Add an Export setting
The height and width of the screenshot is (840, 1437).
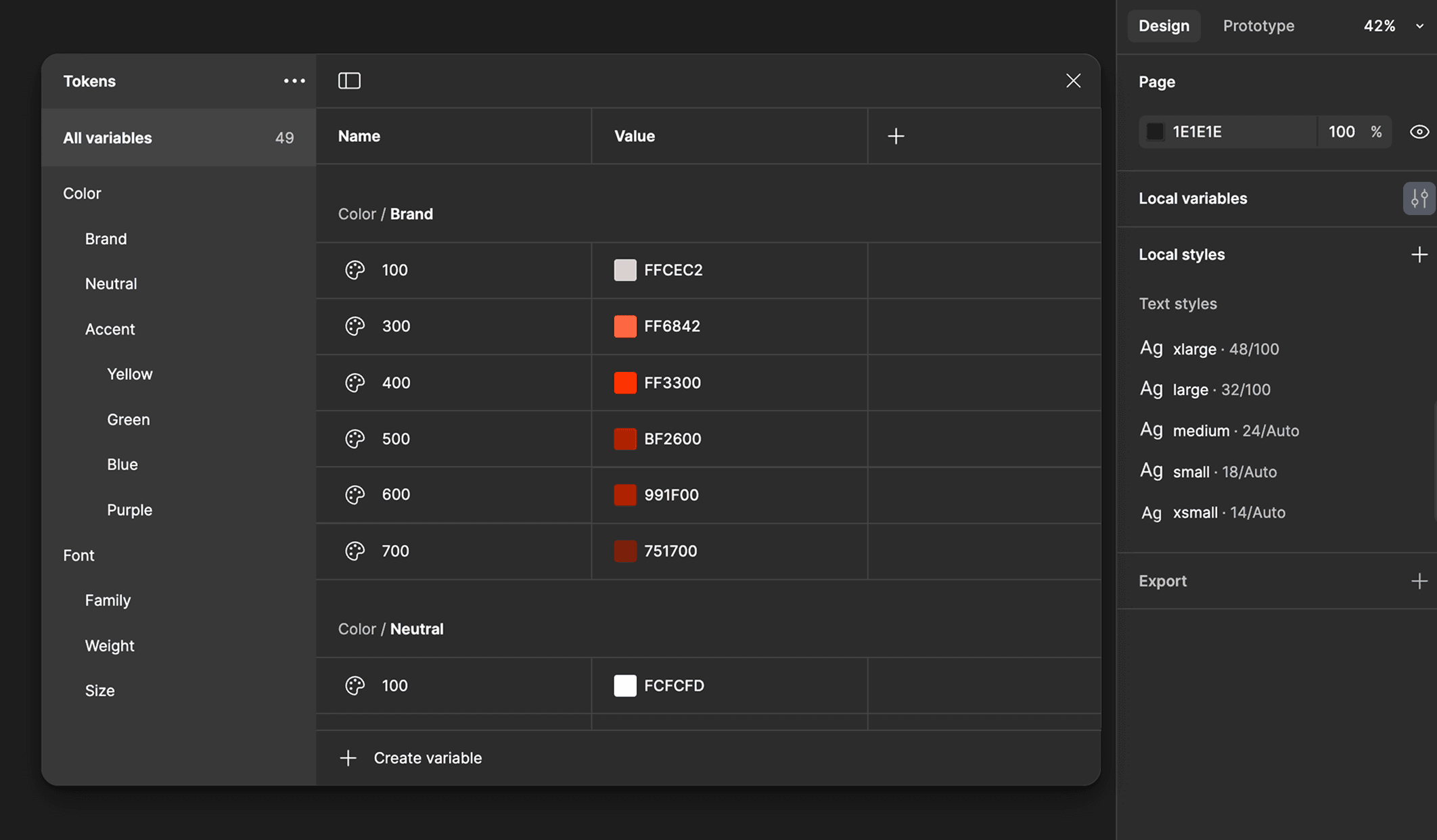pyautogui.click(x=1419, y=581)
